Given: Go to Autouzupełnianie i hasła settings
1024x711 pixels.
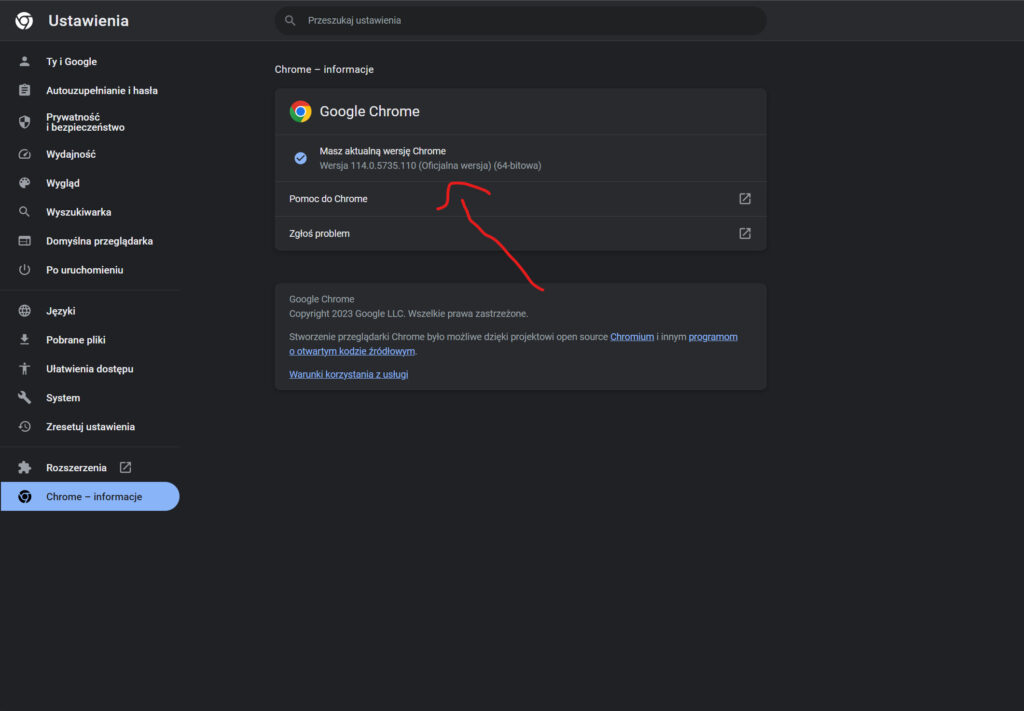Looking at the screenshot, I should (x=90, y=90).
